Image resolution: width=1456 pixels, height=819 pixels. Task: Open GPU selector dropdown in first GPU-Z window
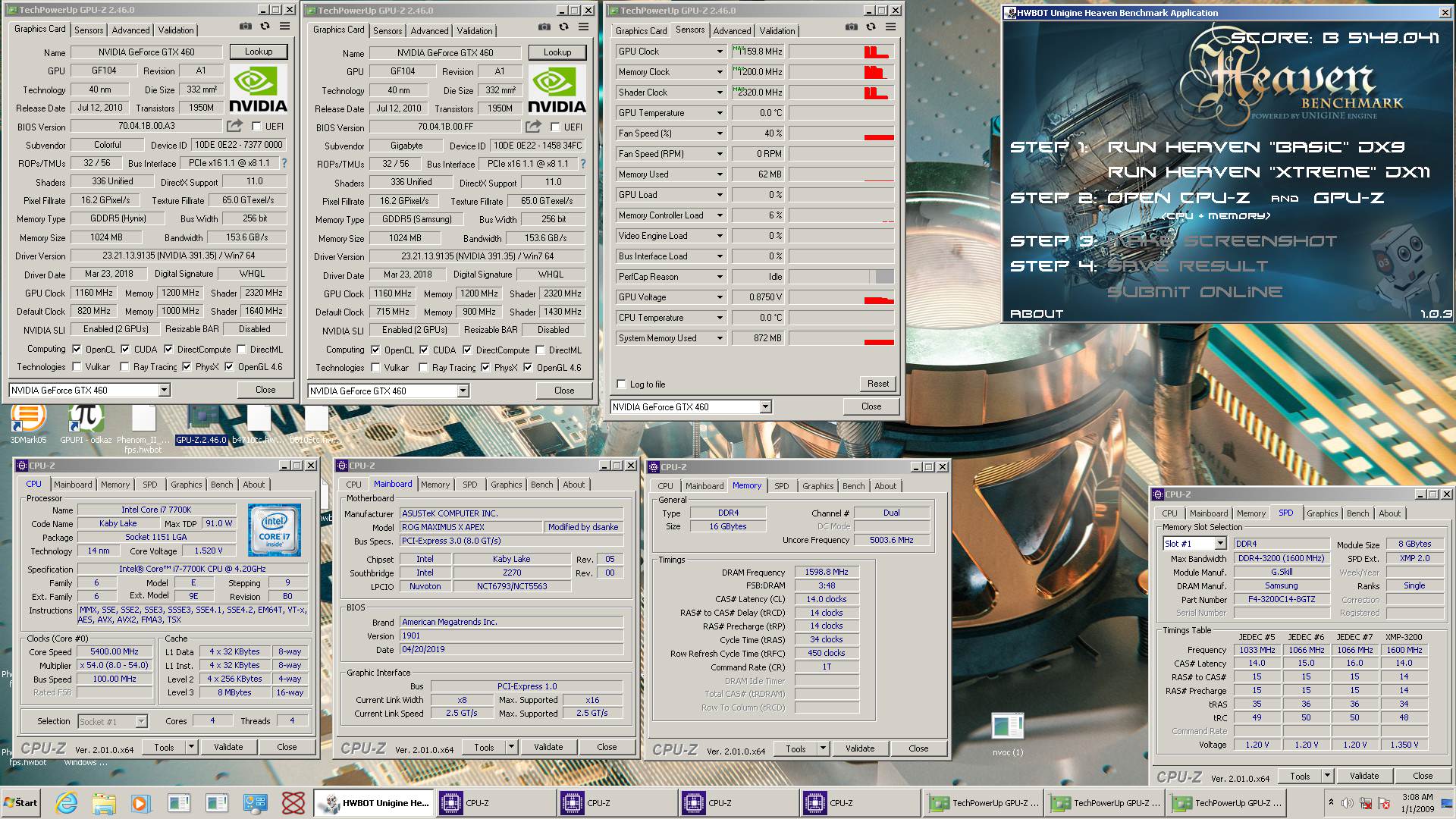coord(164,390)
